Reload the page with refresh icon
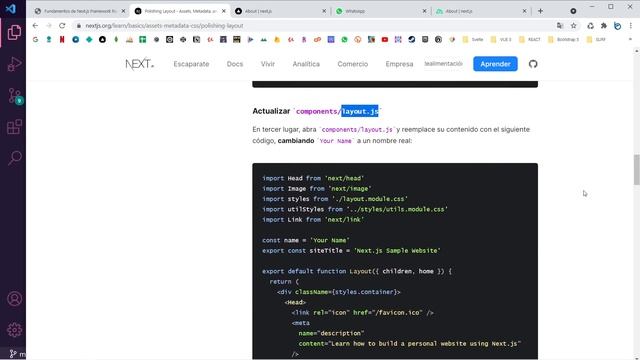This screenshot has width=640, height=360. click(62, 26)
